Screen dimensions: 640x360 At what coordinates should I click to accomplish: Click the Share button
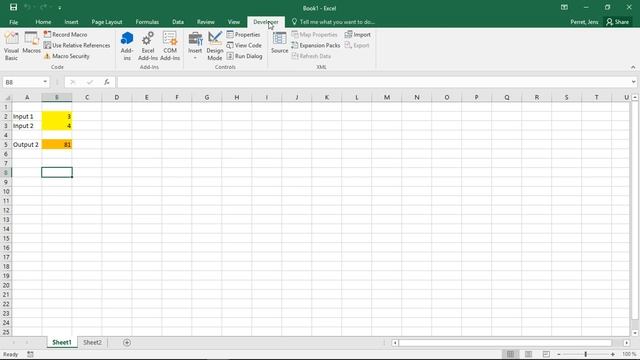pyautogui.click(x=618, y=22)
